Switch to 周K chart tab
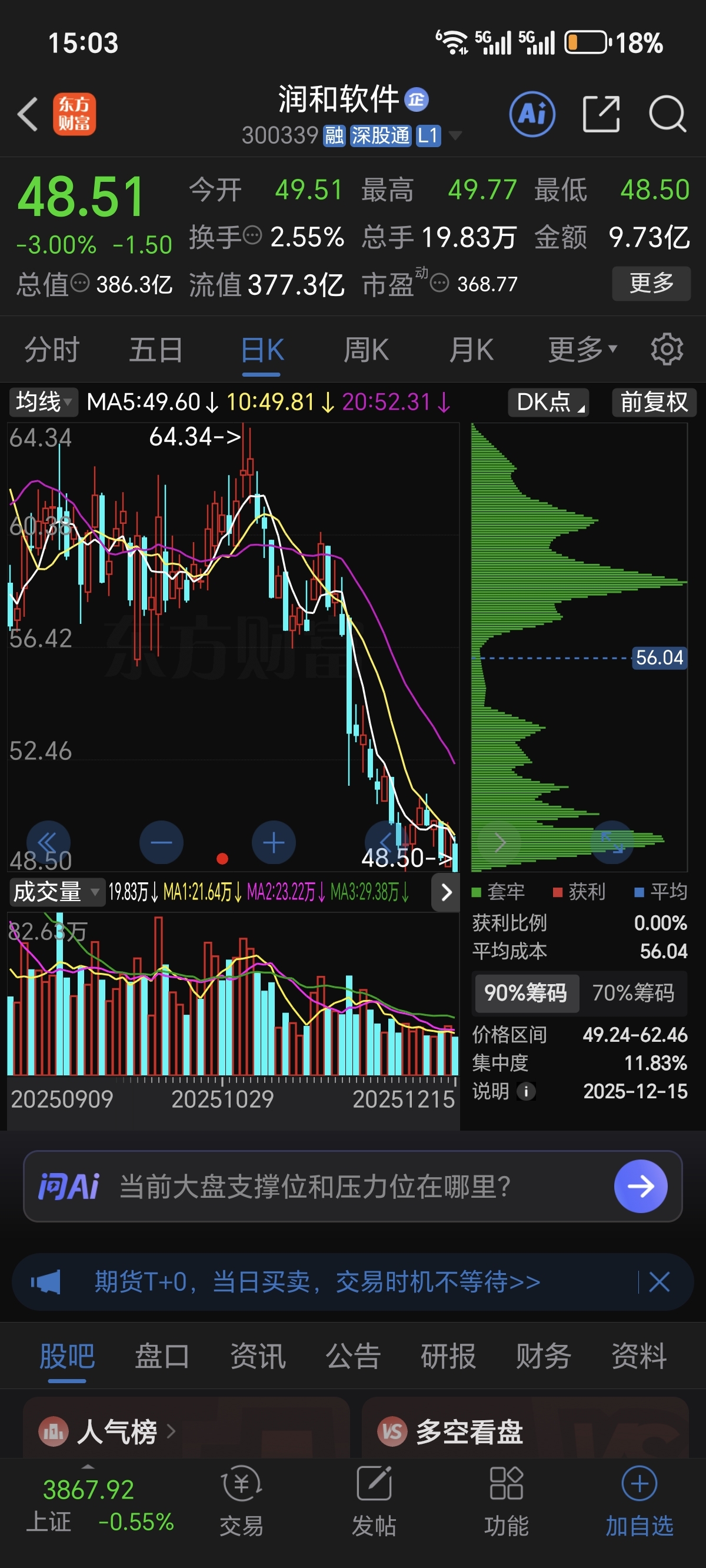706x1568 pixels. (367, 350)
